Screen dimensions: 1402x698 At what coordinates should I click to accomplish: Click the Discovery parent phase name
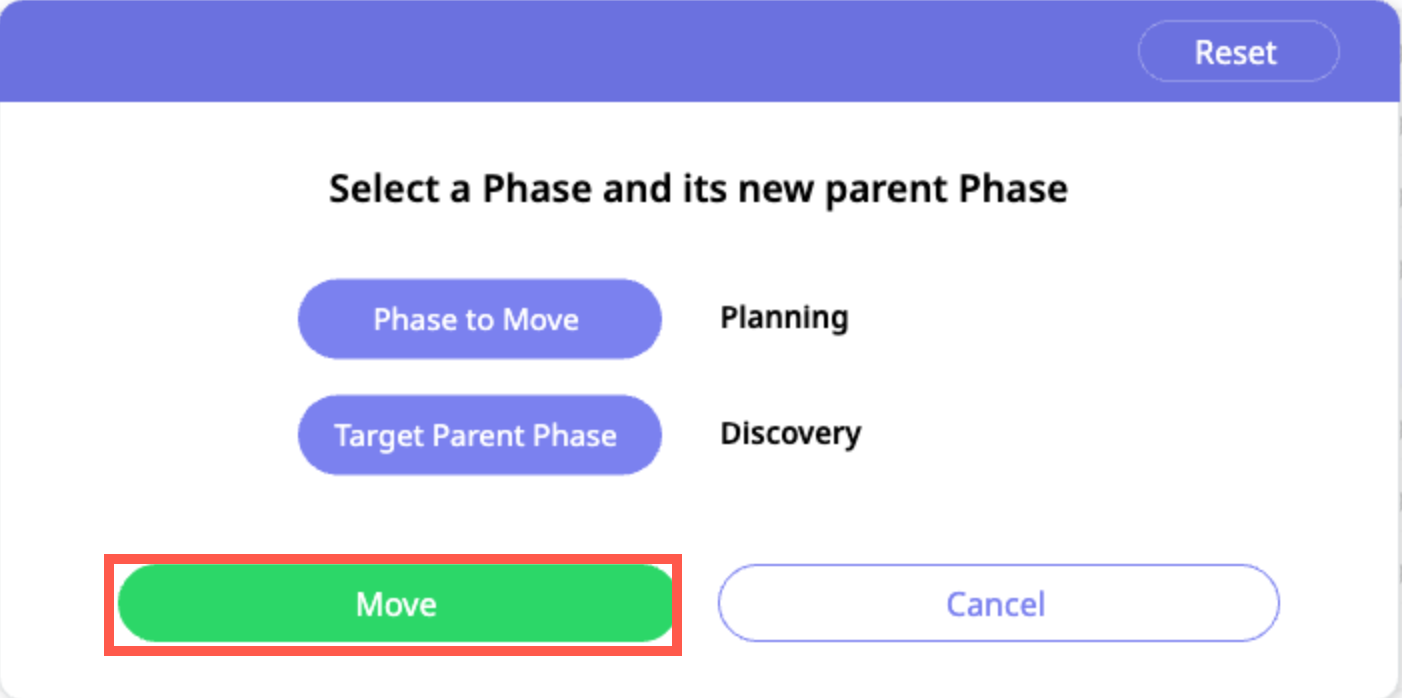[790, 434]
